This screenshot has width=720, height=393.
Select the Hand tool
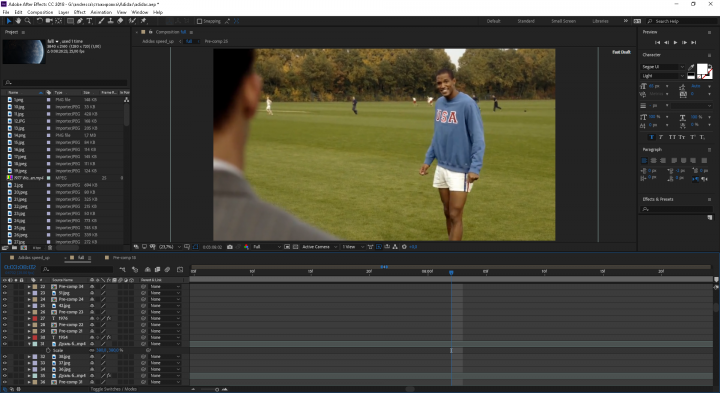pyautogui.click(x=18, y=21)
